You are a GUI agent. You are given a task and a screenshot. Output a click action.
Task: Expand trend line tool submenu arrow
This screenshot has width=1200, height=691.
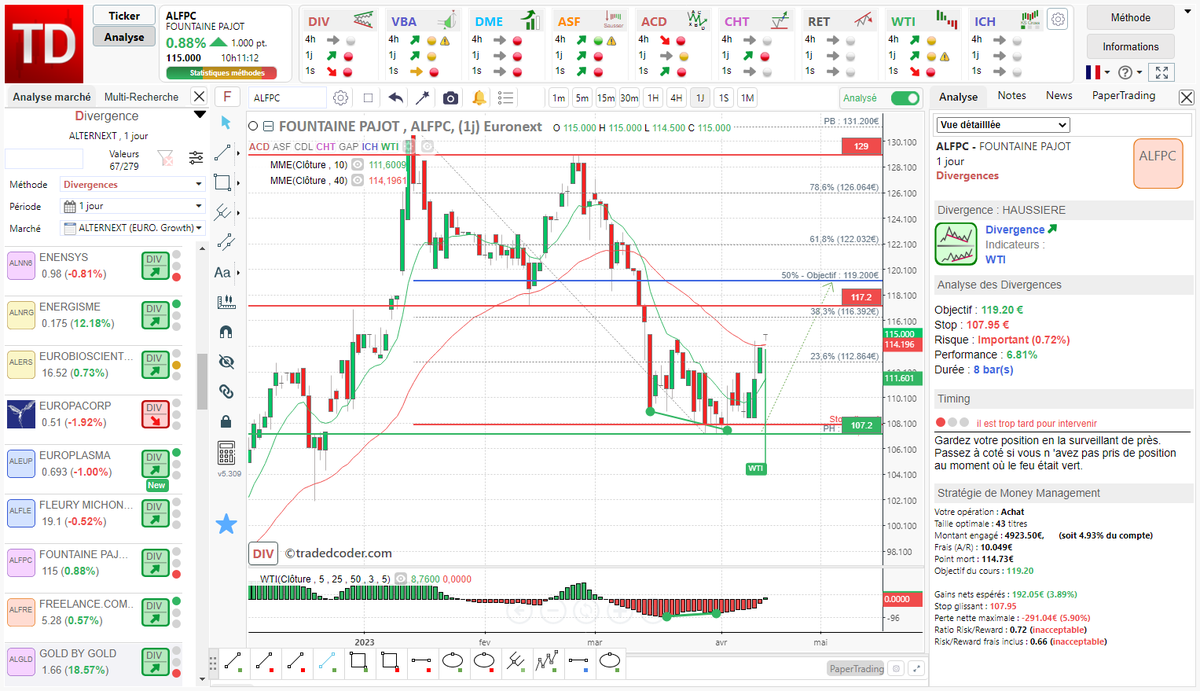pos(237,152)
